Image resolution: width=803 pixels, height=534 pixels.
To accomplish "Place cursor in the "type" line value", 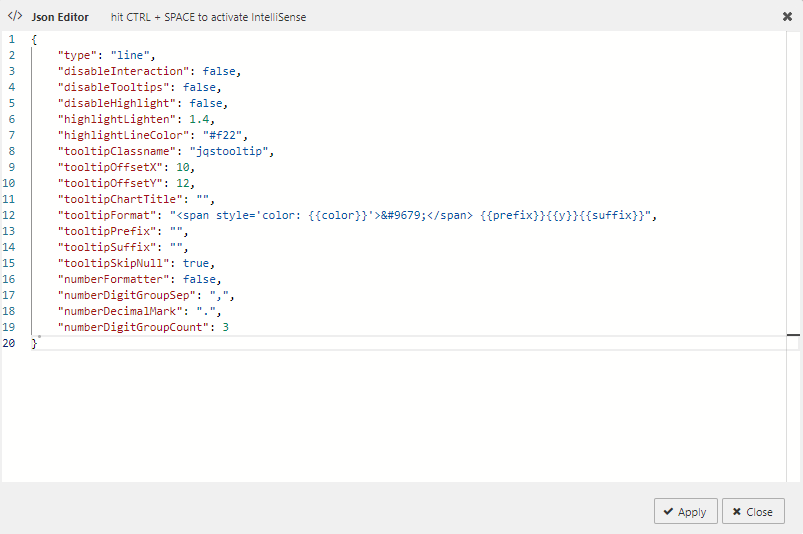I will [x=132, y=56].
